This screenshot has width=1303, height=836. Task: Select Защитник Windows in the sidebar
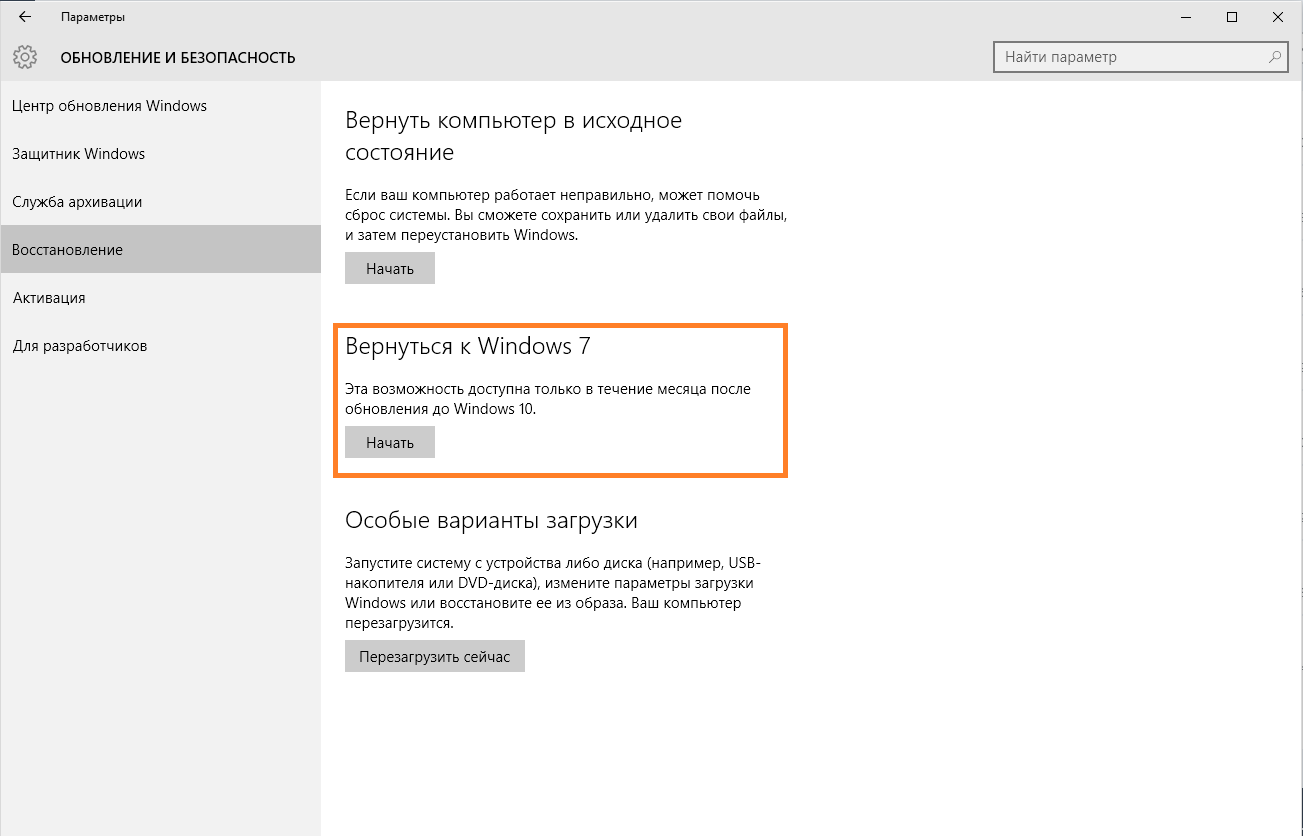tap(79, 154)
